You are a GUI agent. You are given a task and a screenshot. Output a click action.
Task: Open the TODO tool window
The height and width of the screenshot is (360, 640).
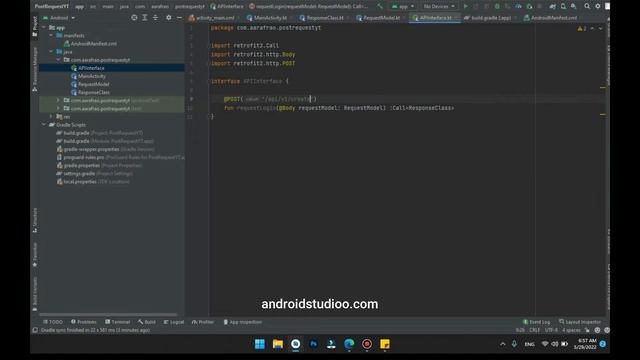(53, 322)
